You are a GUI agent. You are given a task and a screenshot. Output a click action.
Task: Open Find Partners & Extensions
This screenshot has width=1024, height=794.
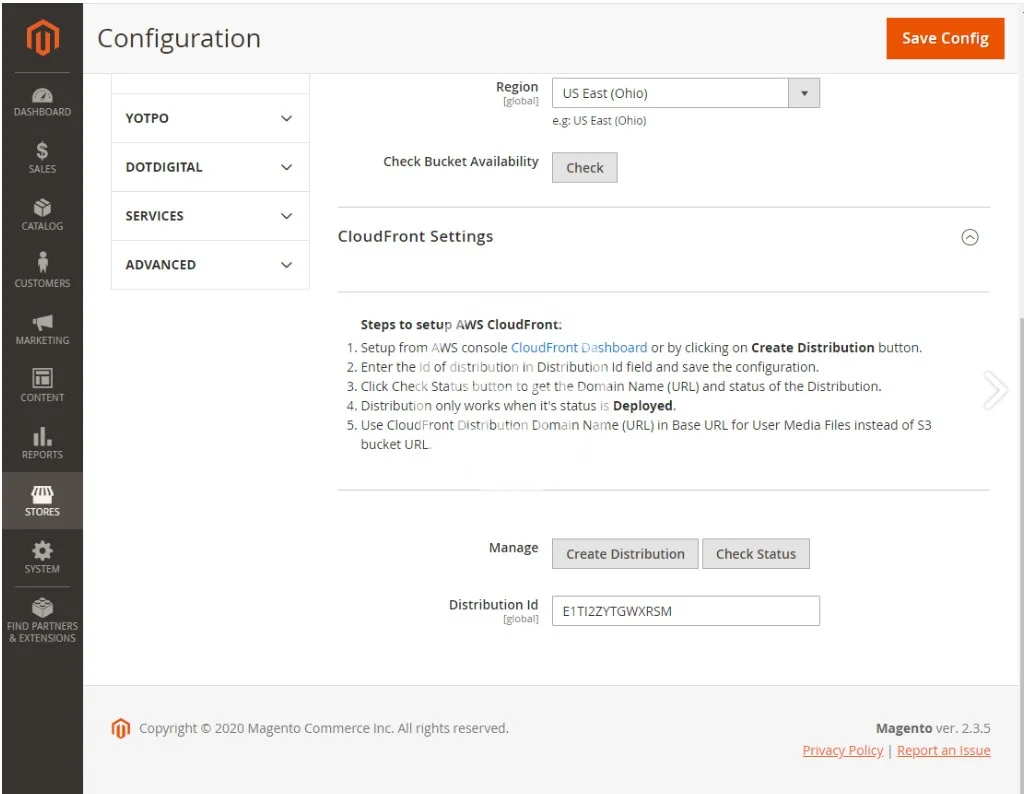tap(42, 620)
